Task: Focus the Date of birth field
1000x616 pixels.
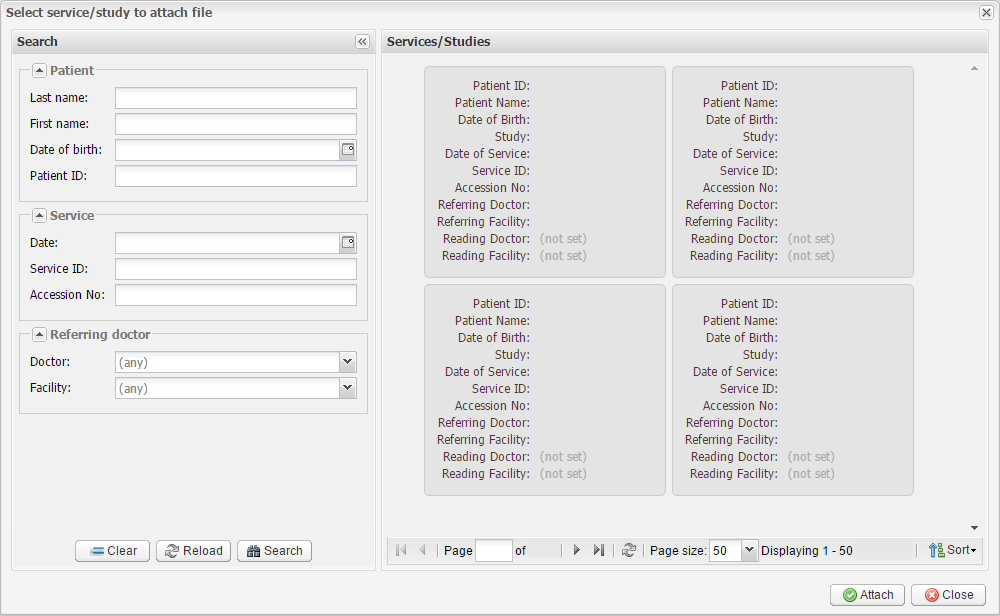Action: click(x=227, y=150)
